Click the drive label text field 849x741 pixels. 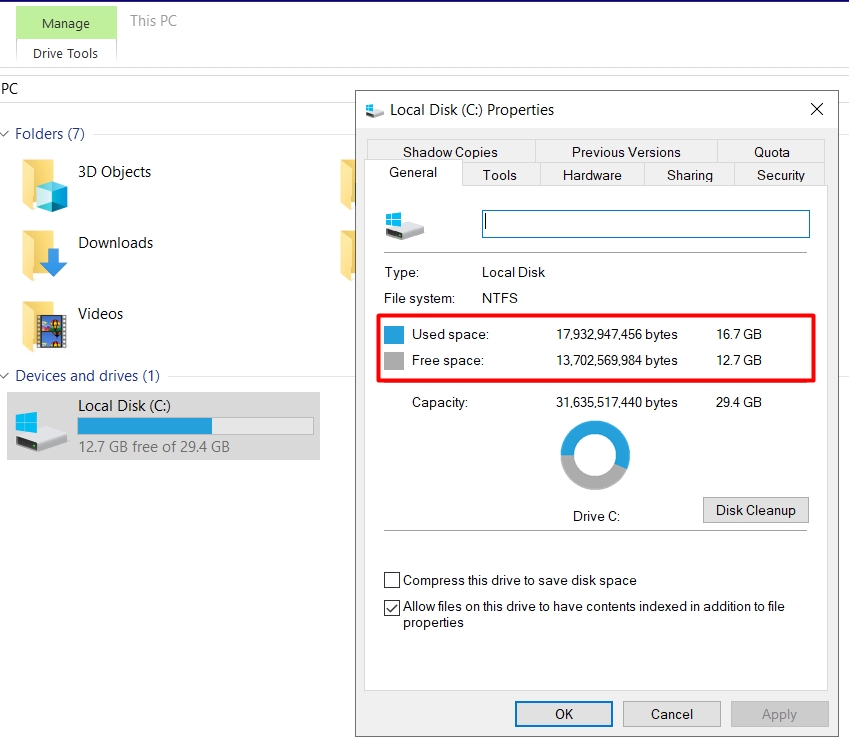click(x=645, y=223)
